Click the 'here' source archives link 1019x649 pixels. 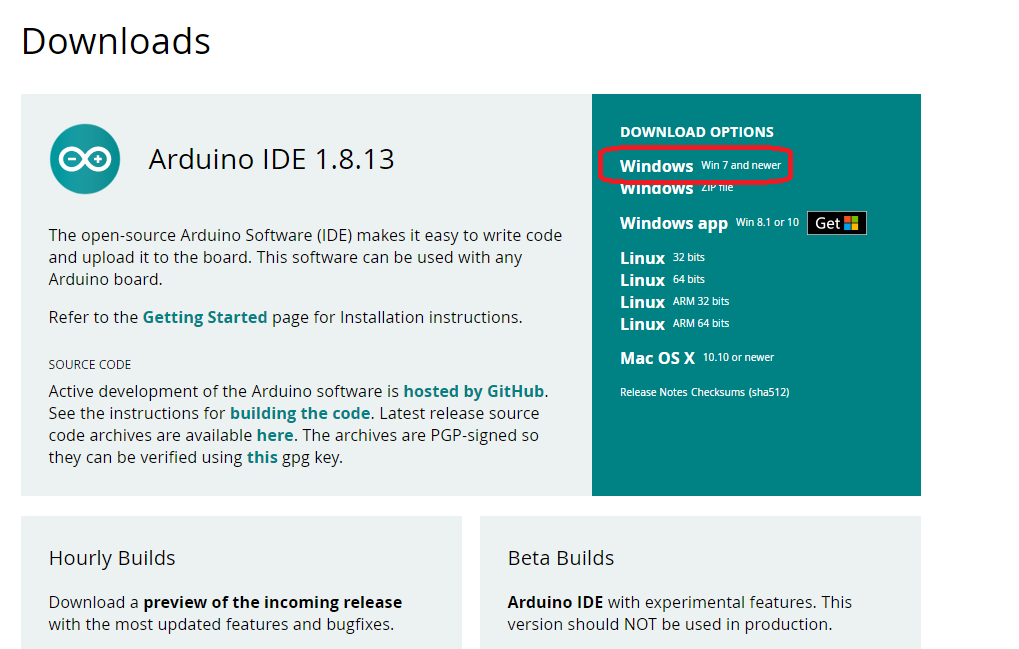(x=275, y=435)
